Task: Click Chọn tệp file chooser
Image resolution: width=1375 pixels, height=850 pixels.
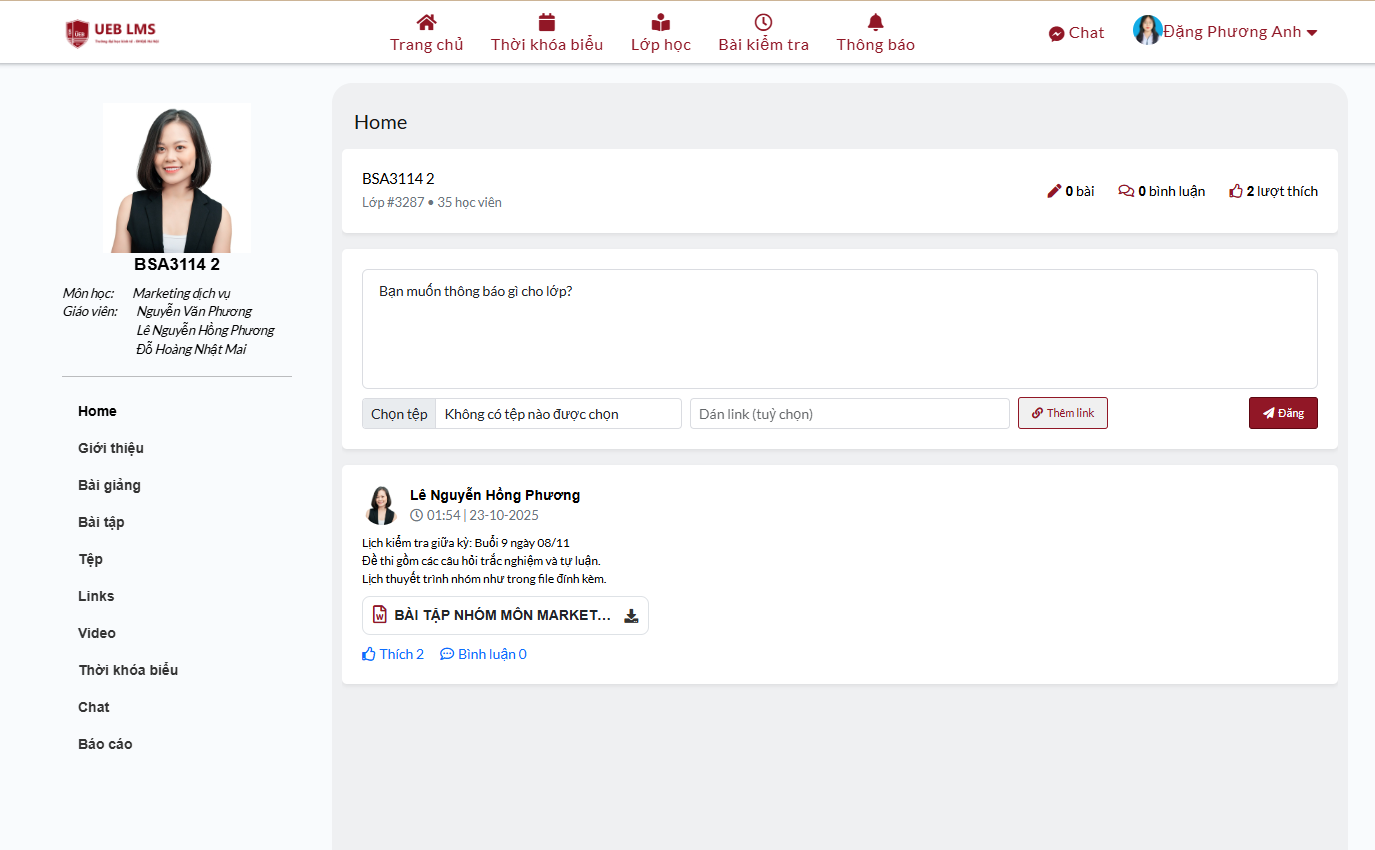Action: coord(399,414)
